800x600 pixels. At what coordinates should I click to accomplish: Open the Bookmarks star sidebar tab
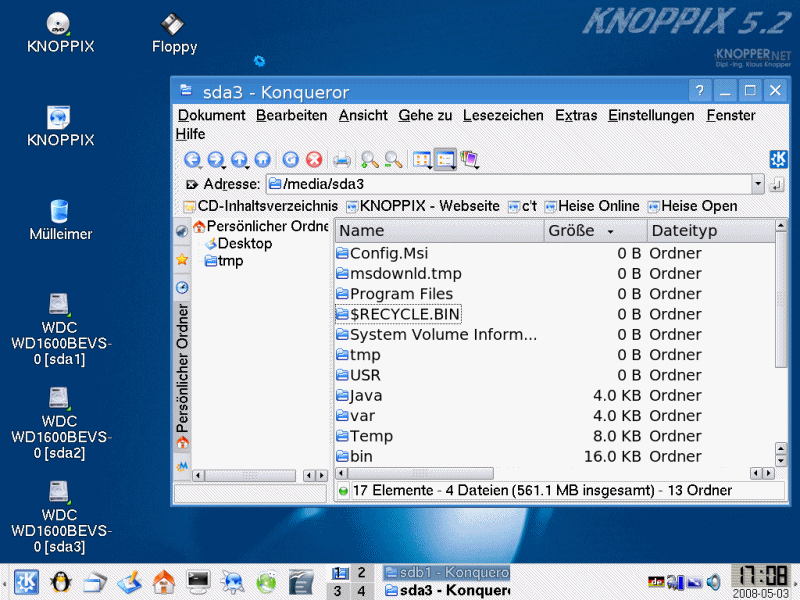[182, 259]
